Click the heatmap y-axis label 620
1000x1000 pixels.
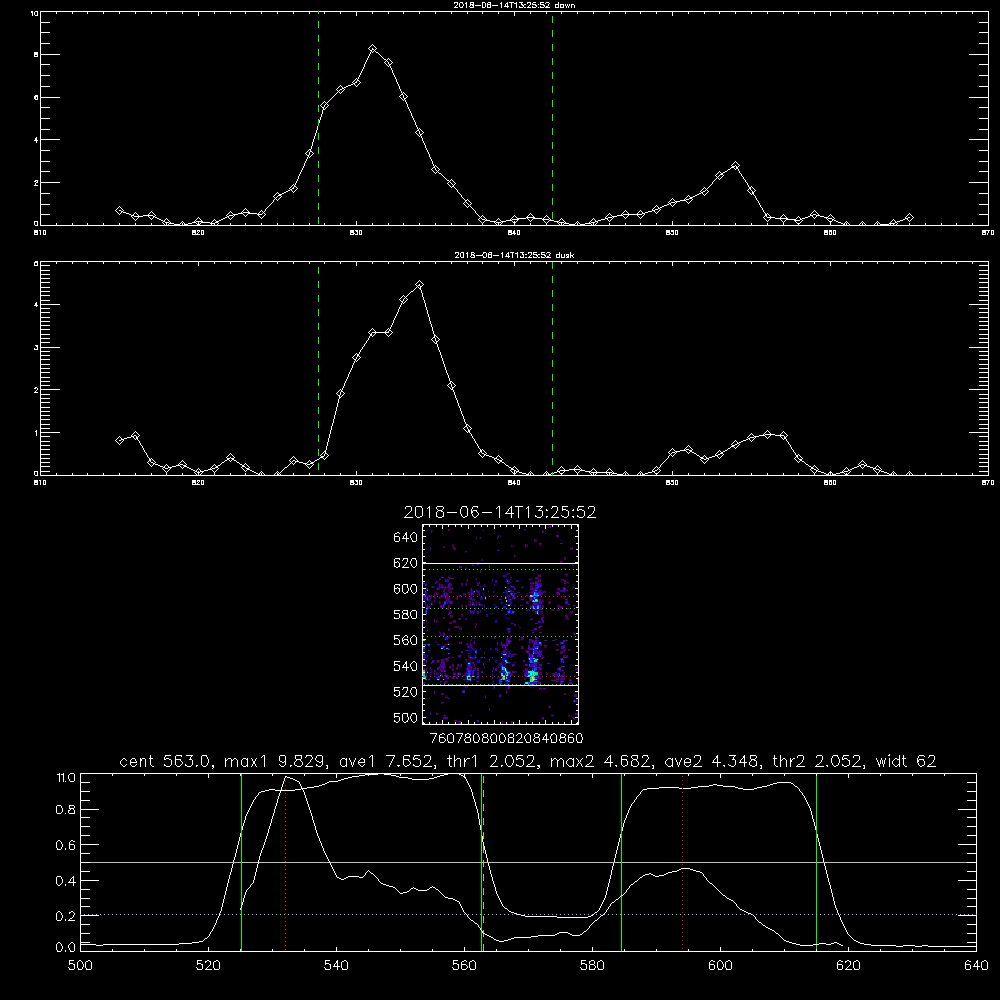click(x=405, y=563)
